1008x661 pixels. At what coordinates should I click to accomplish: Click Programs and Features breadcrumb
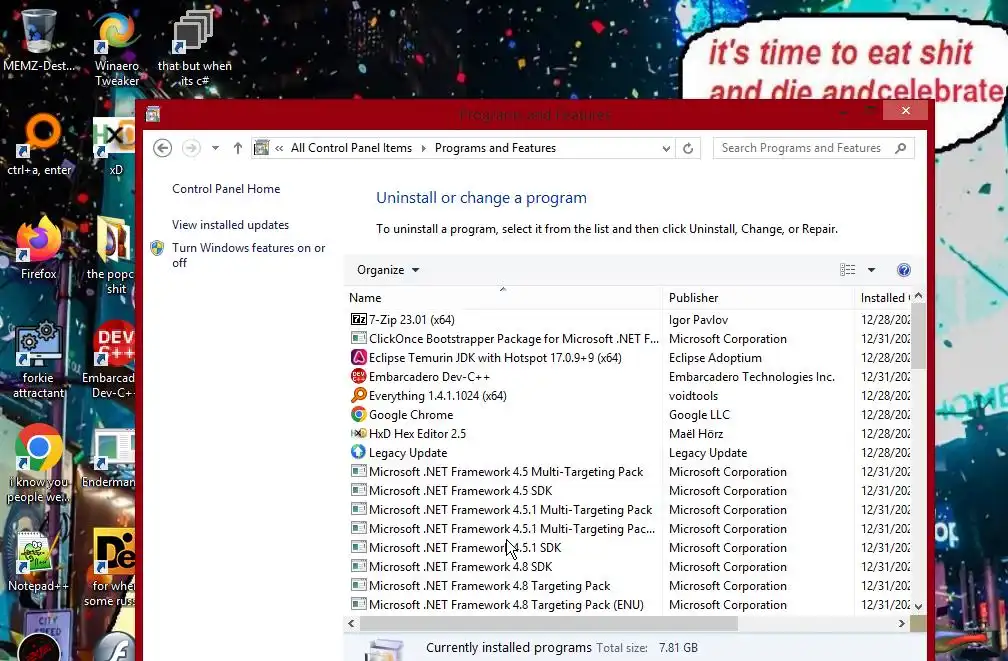495,148
